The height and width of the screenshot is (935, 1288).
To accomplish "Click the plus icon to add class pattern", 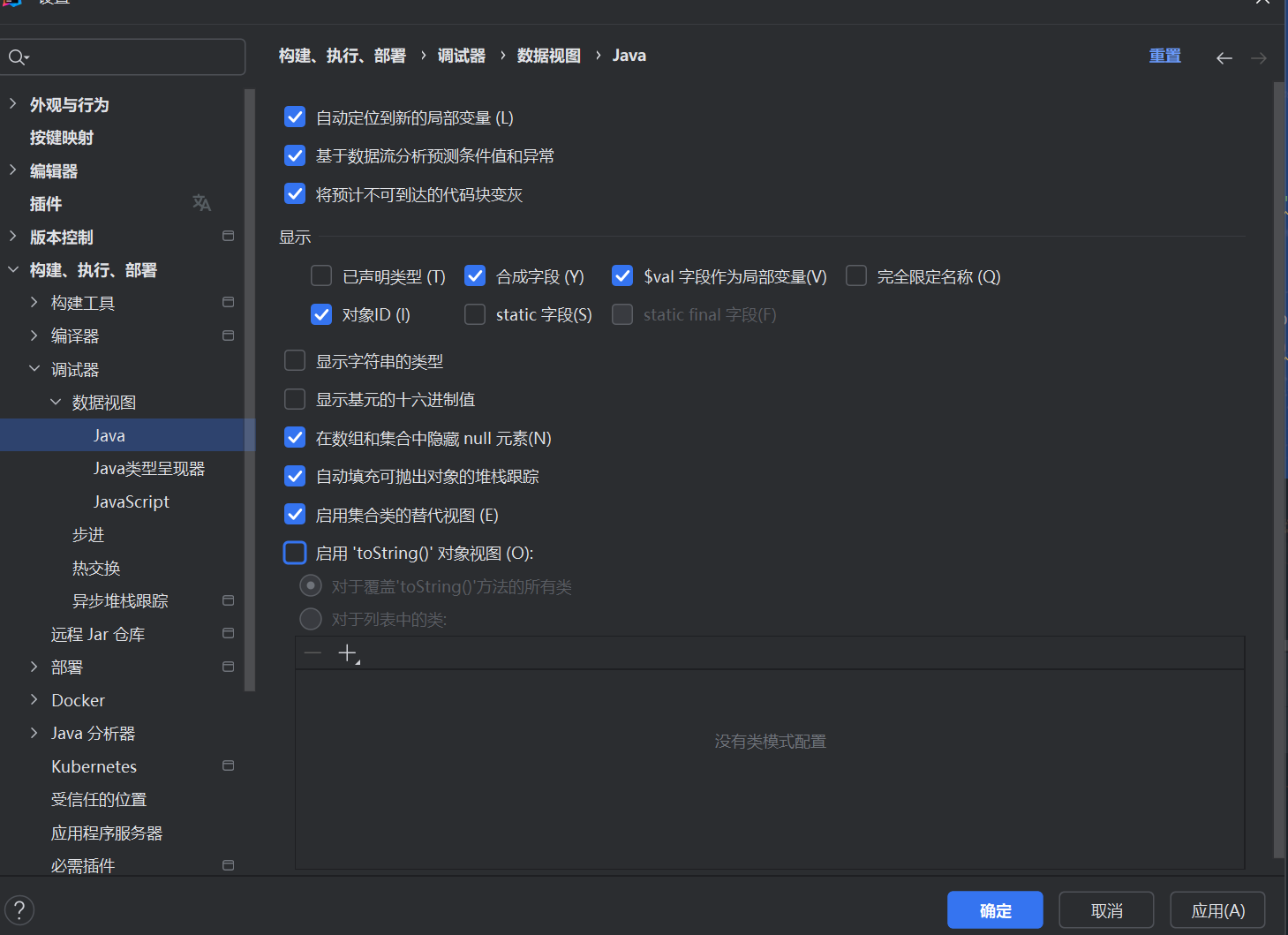I will coord(348,653).
